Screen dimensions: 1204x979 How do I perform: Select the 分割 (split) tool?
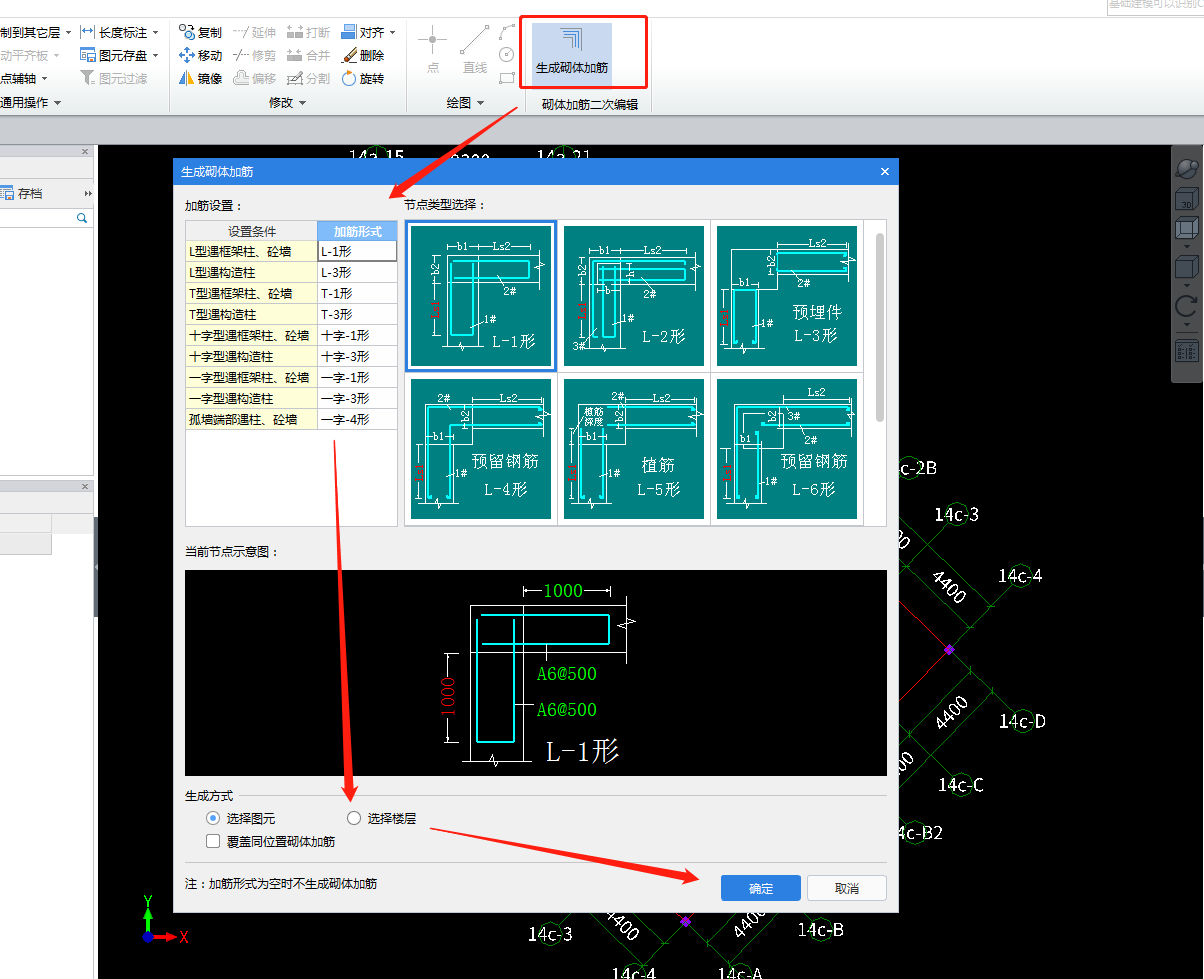point(308,79)
